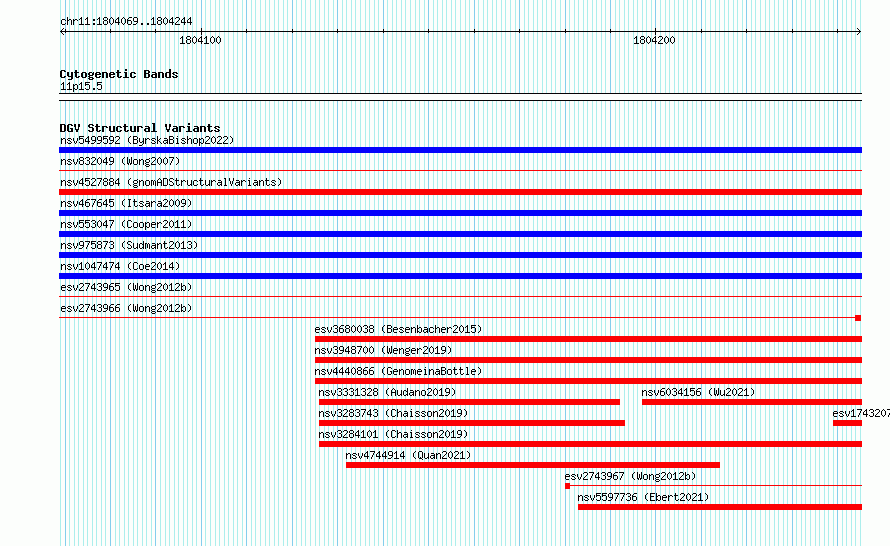Select the nsv5499592 blue variant bar
This screenshot has height=546, width=890.
(x=460, y=150)
